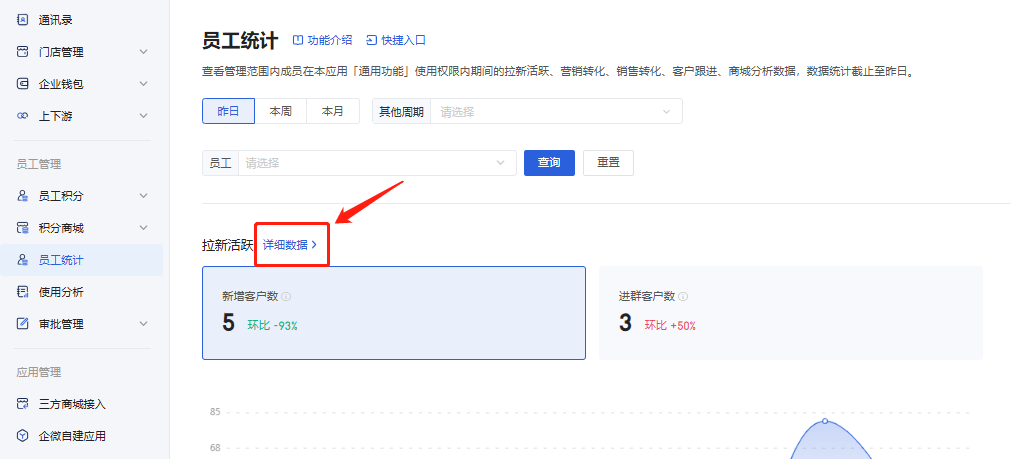Image resolution: width=1011 pixels, height=459 pixels.
Task: Expand the 企业钱包 menu chevron
Action: (143, 84)
